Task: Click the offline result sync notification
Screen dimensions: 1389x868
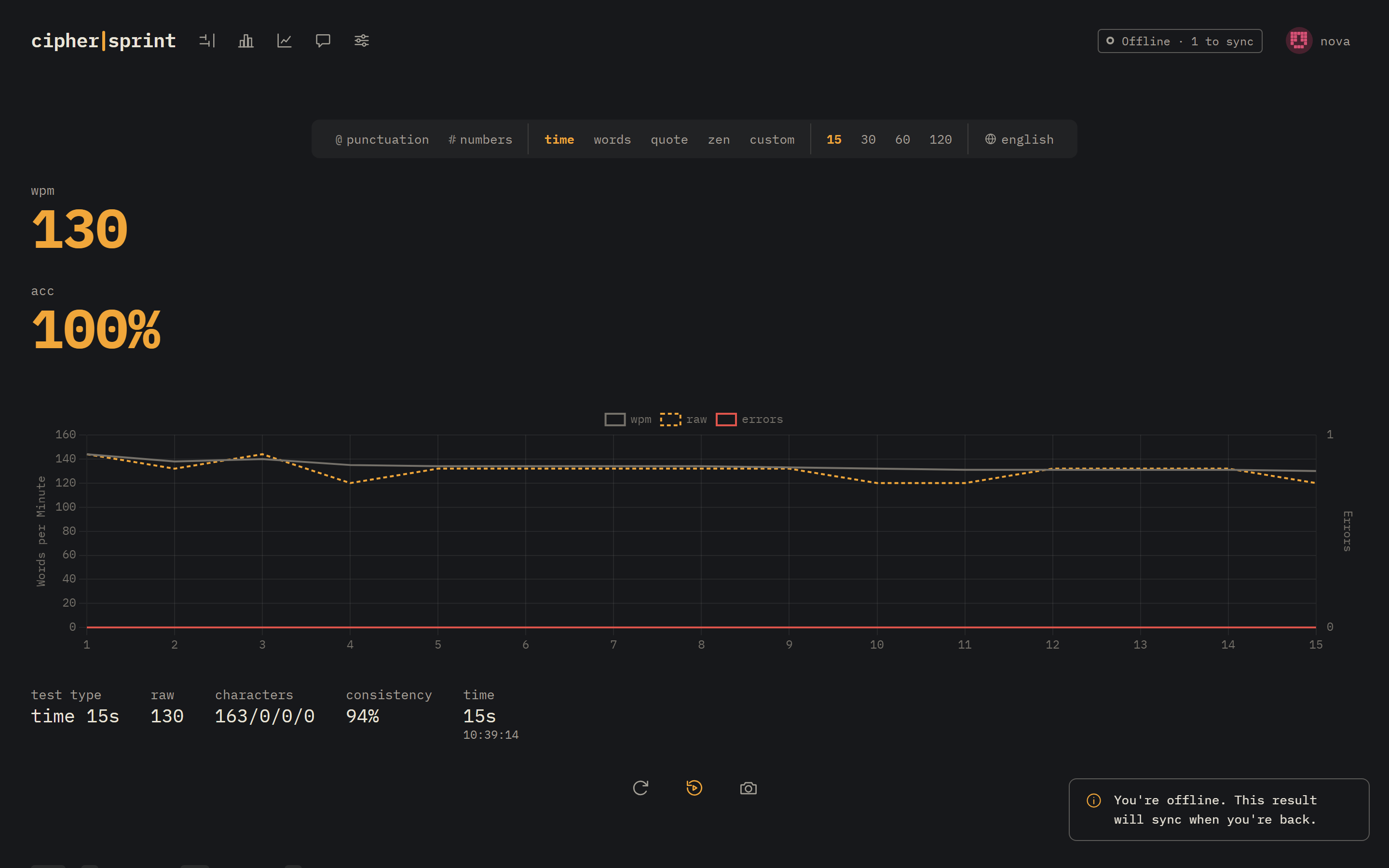Action: pos(1219,810)
